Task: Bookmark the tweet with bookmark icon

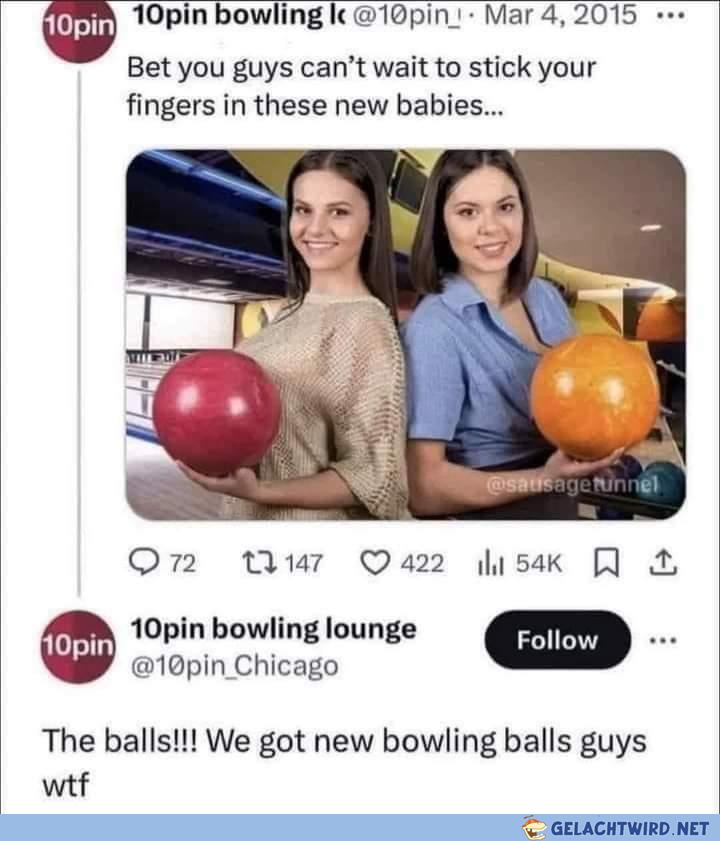Action: coord(607,564)
